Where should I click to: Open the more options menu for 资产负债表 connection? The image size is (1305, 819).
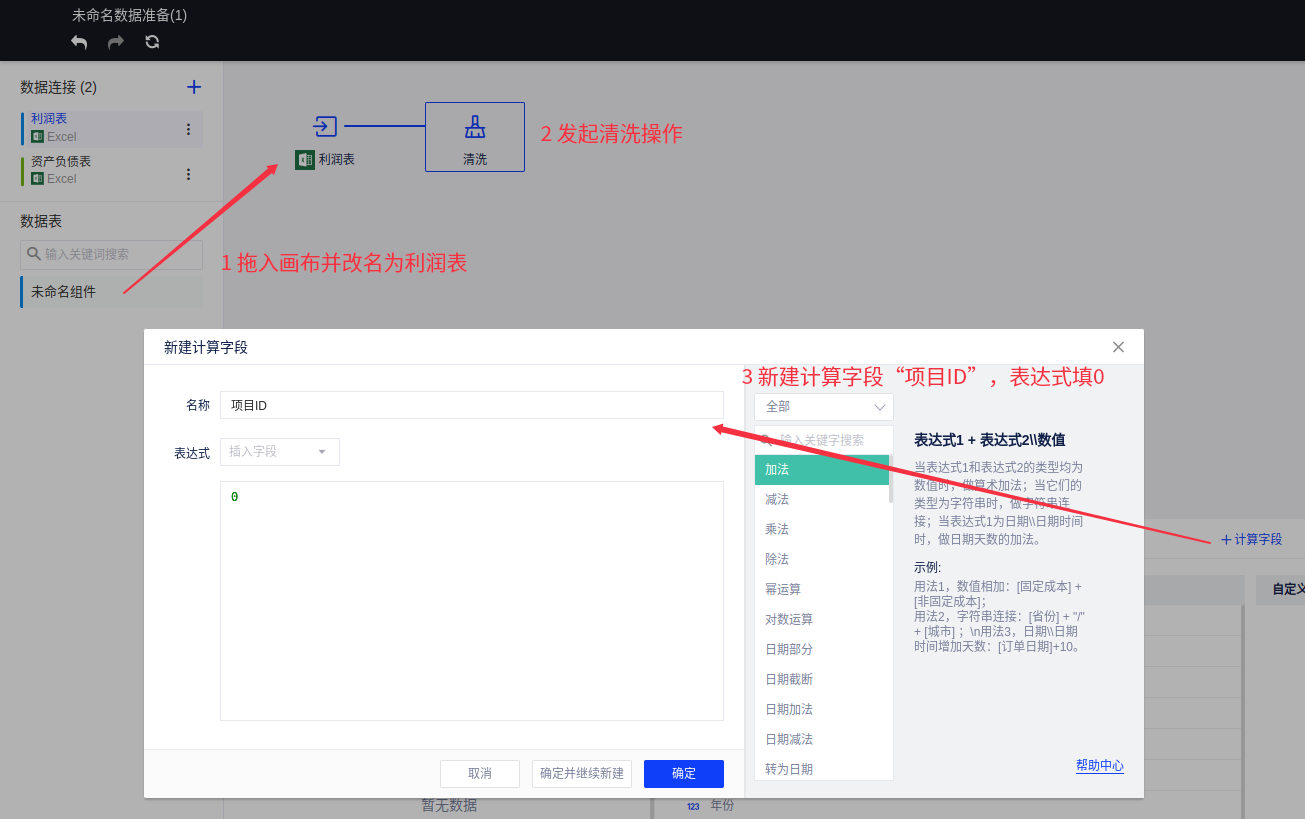[188, 174]
